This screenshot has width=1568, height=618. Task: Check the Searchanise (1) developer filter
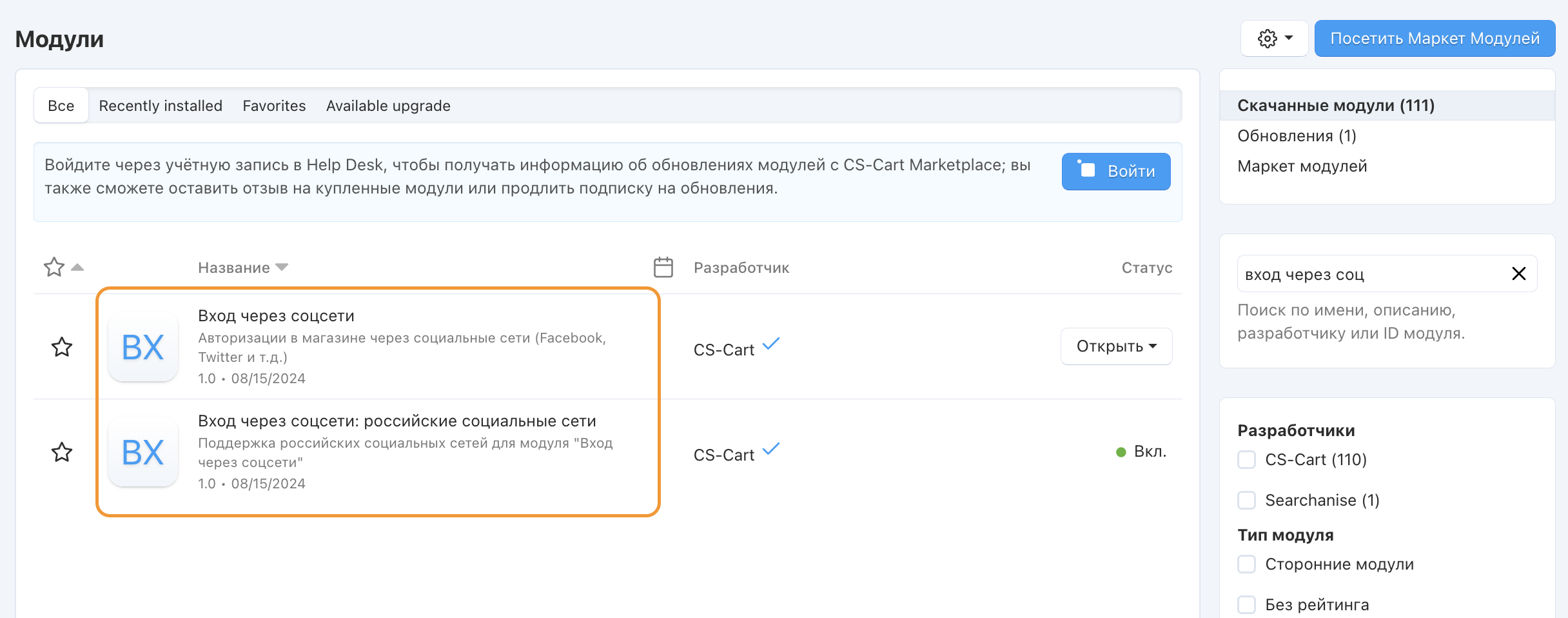tap(1247, 501)
